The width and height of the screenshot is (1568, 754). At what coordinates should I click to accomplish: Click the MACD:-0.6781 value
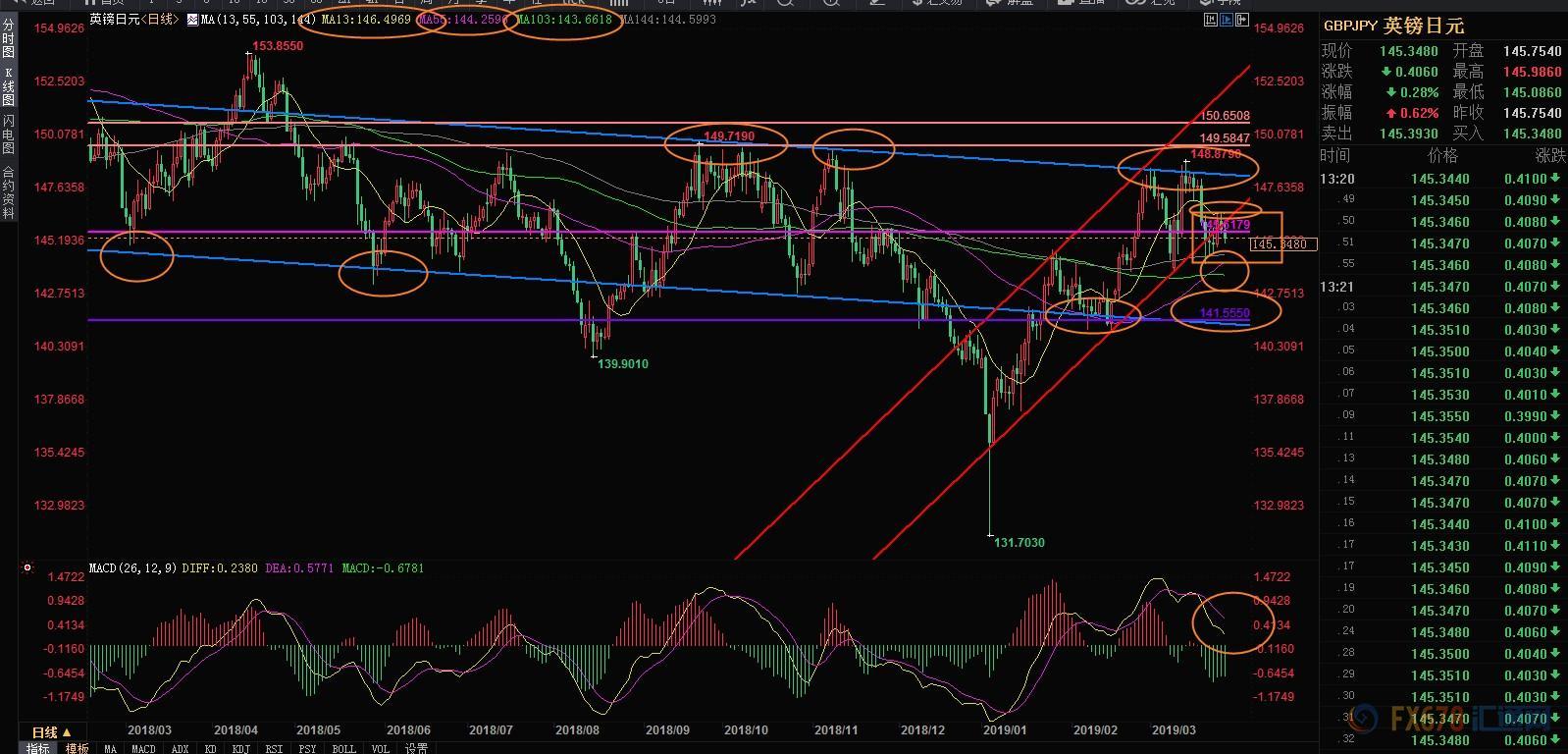(383, 567)
